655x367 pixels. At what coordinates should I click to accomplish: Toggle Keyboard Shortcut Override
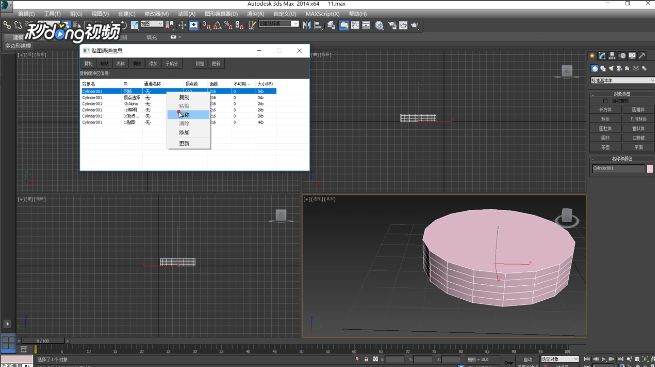coord(194,25)
